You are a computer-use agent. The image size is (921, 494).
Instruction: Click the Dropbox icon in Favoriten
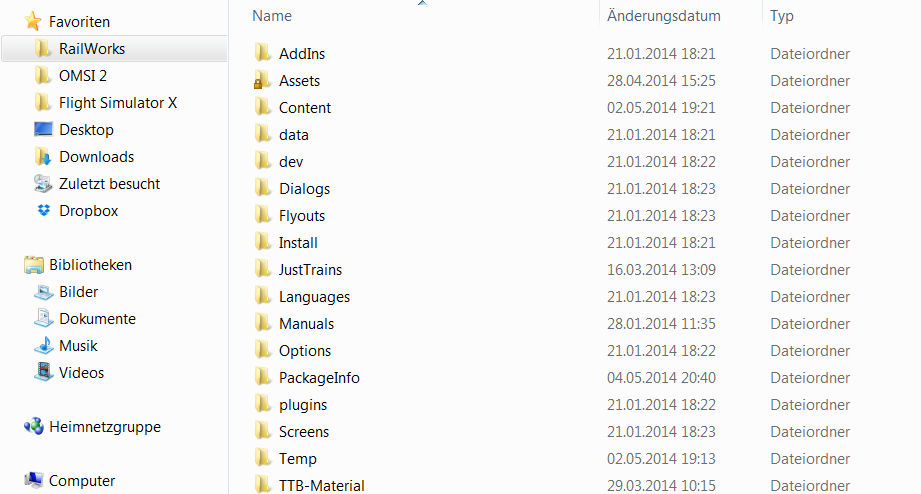[x=43, y=210]
